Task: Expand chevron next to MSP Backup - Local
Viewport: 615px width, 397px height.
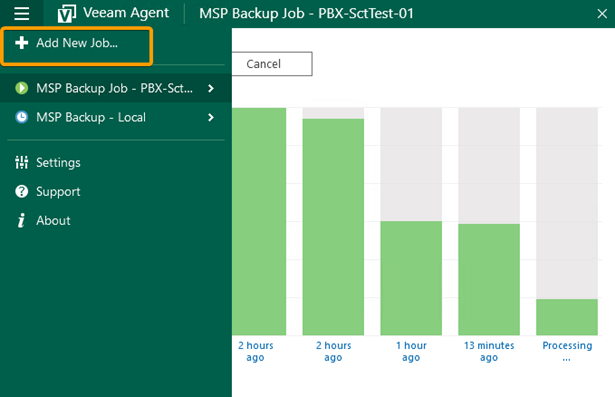Action: coord(211,117)
